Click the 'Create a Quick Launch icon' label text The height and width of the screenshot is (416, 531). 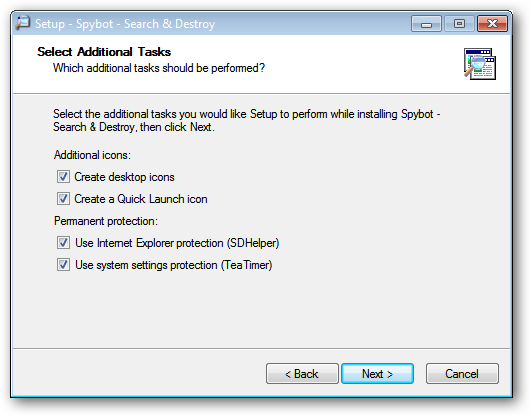click(141, 199)
